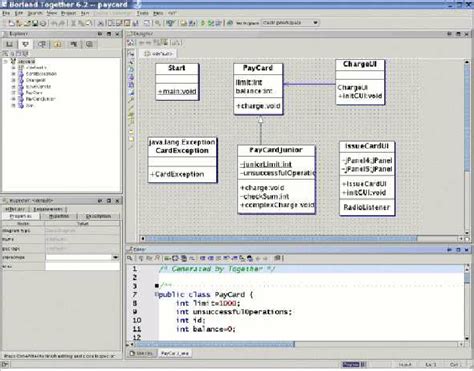Viewport: 474px width, 371px height.
Task: Click the IssueCardUI class title in diagram
Action: coord(367,146)
